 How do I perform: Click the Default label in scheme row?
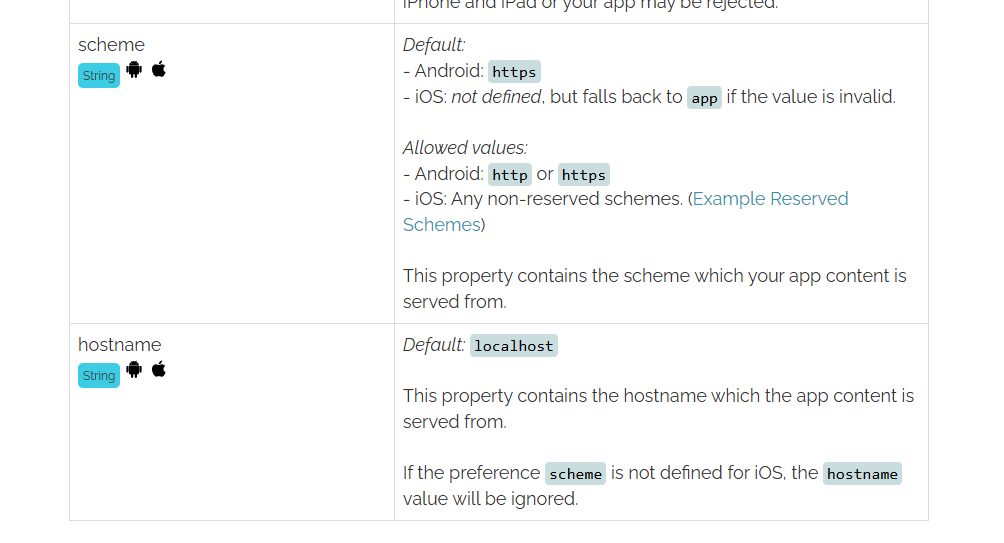[x=433, y=45]
